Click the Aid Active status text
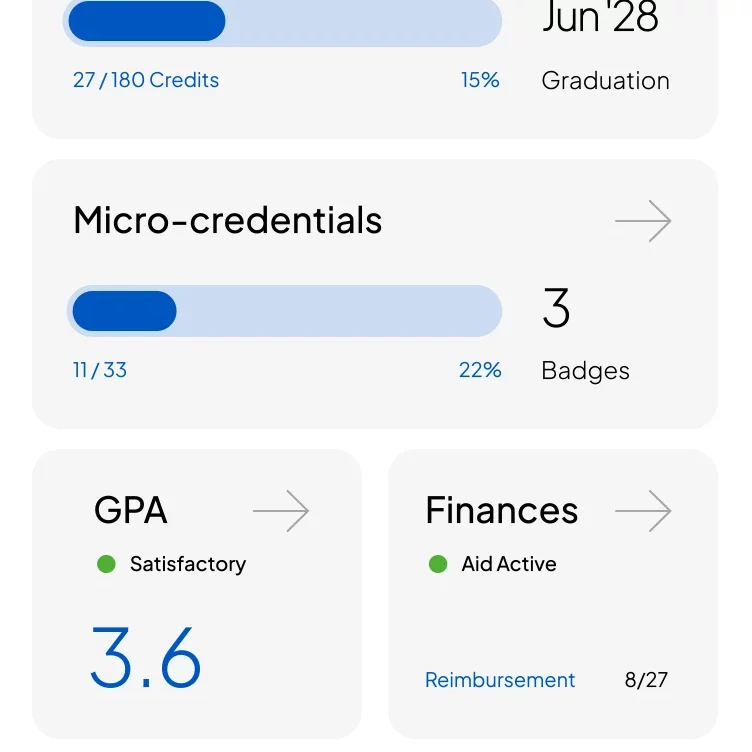Image resolution: width=752 pixels, height=752 pixels. click(x=509, y=564)
